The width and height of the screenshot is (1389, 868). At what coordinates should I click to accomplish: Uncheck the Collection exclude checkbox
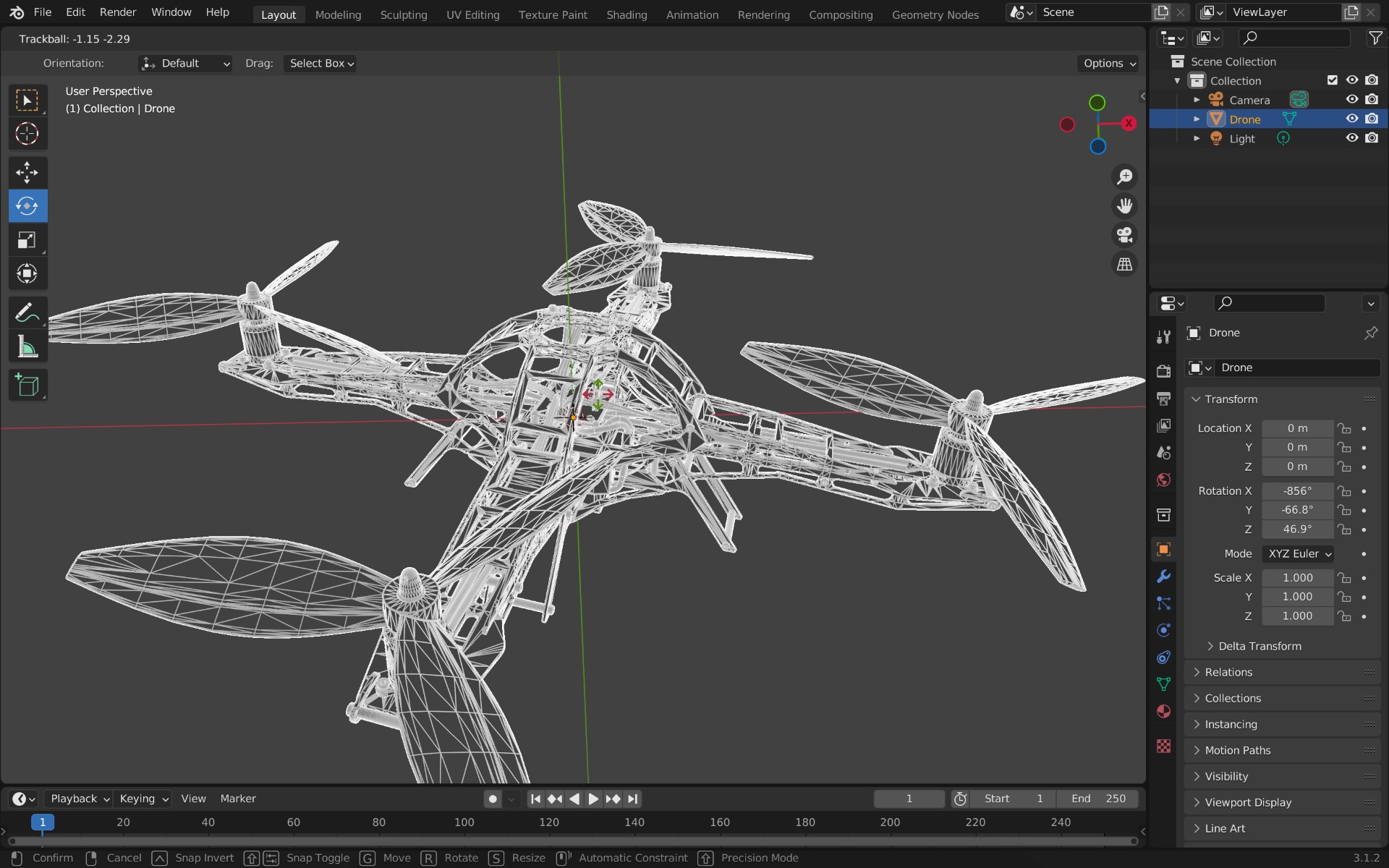(1332, 80)
